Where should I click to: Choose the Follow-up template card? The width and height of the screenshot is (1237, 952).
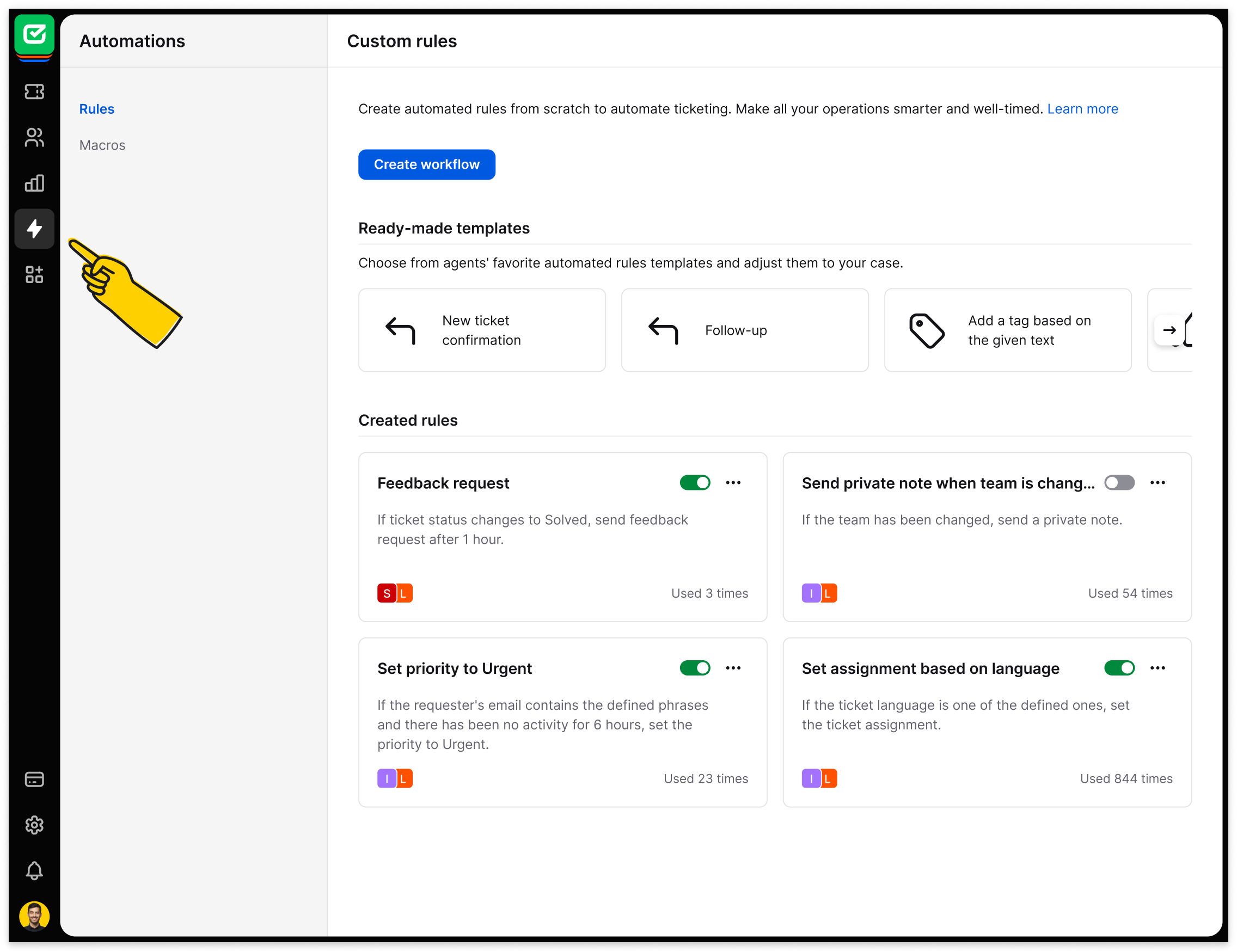(x=744, y=330)
